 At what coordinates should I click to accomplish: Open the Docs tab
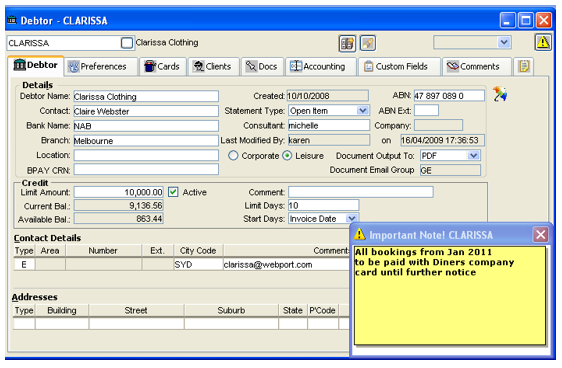[262, 67]
